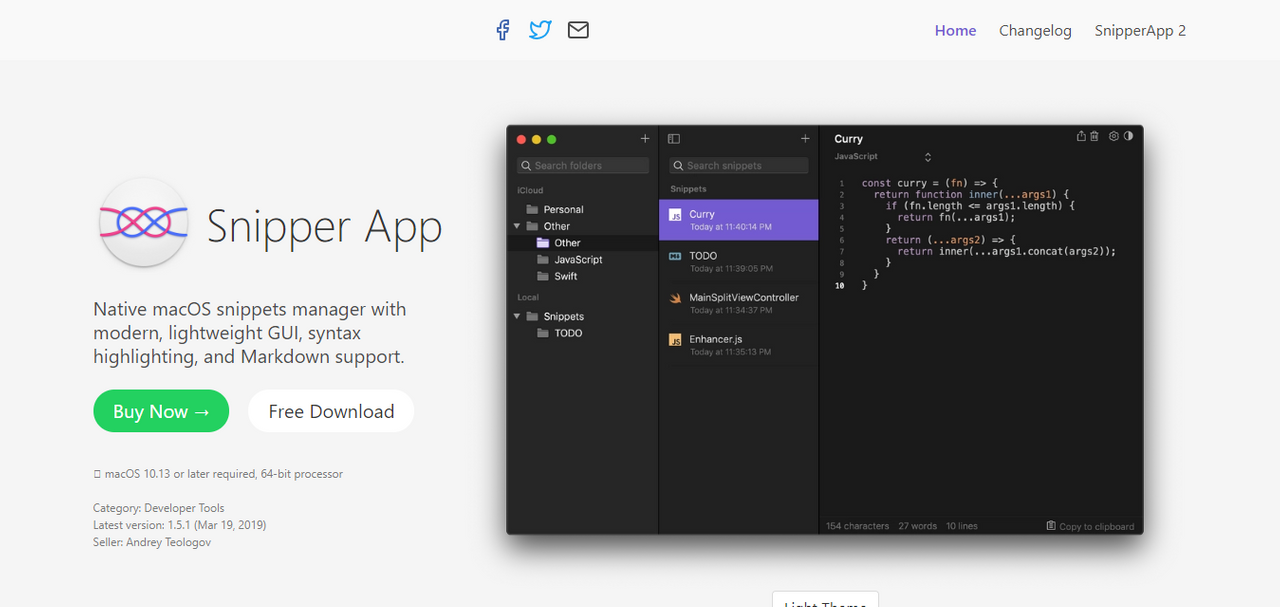Select the TODO snippet in the list
Screen dimensions: 1280x607
[x=739, y=261]
